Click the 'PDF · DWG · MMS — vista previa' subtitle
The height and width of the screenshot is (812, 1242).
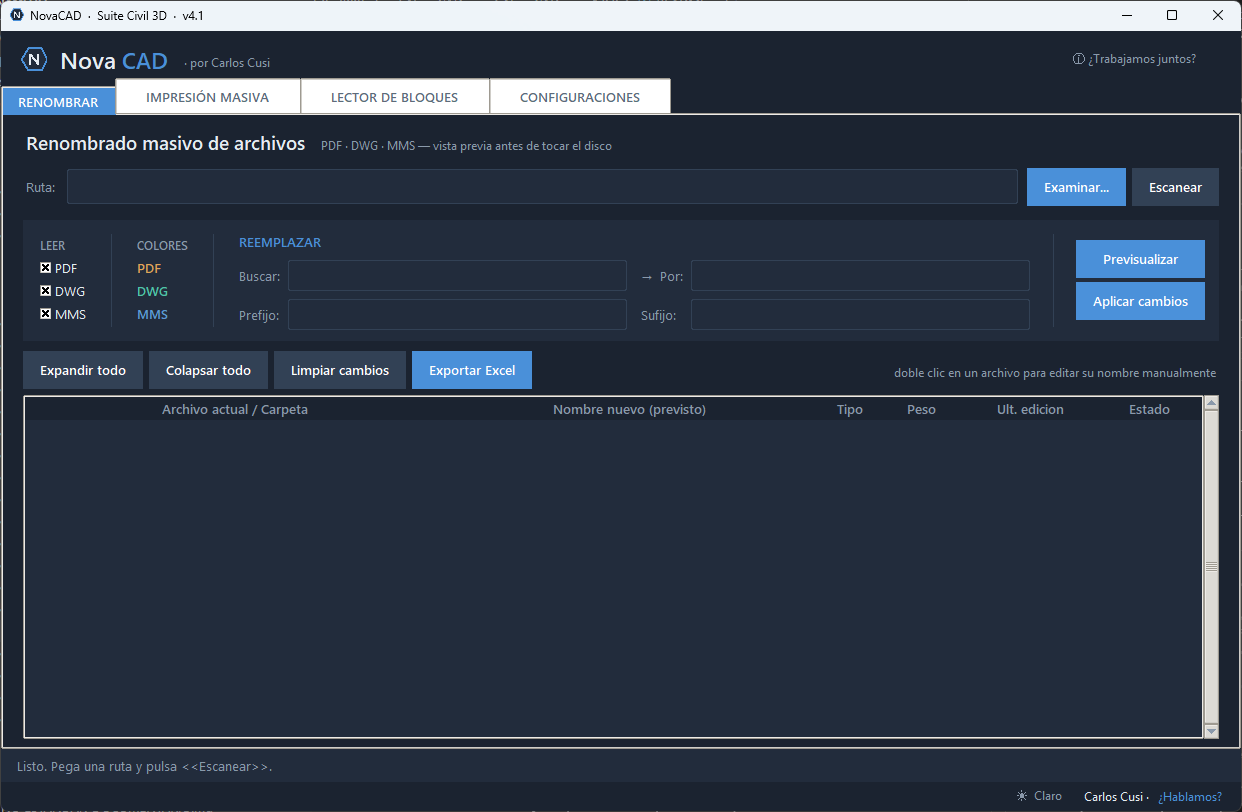tap(466, 146)
